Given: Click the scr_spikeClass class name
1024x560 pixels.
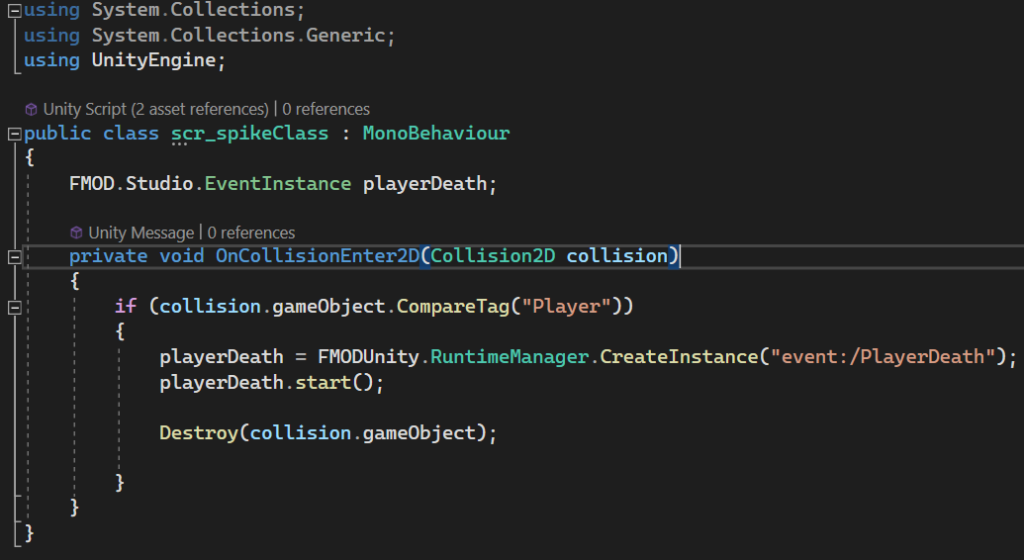Looking at the screenshot, I should tap(250, 133).
